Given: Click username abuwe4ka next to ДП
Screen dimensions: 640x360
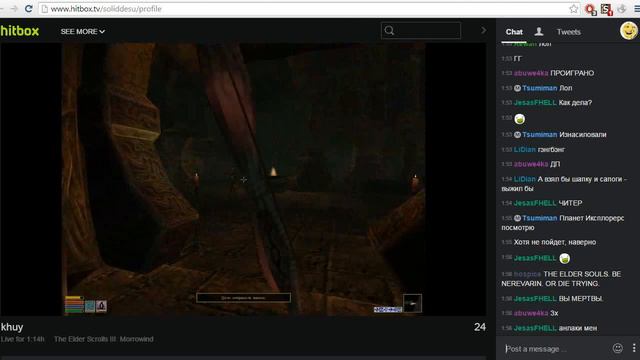Looking at the screenshot, I should pyautogui.click(x=531, y=164).
